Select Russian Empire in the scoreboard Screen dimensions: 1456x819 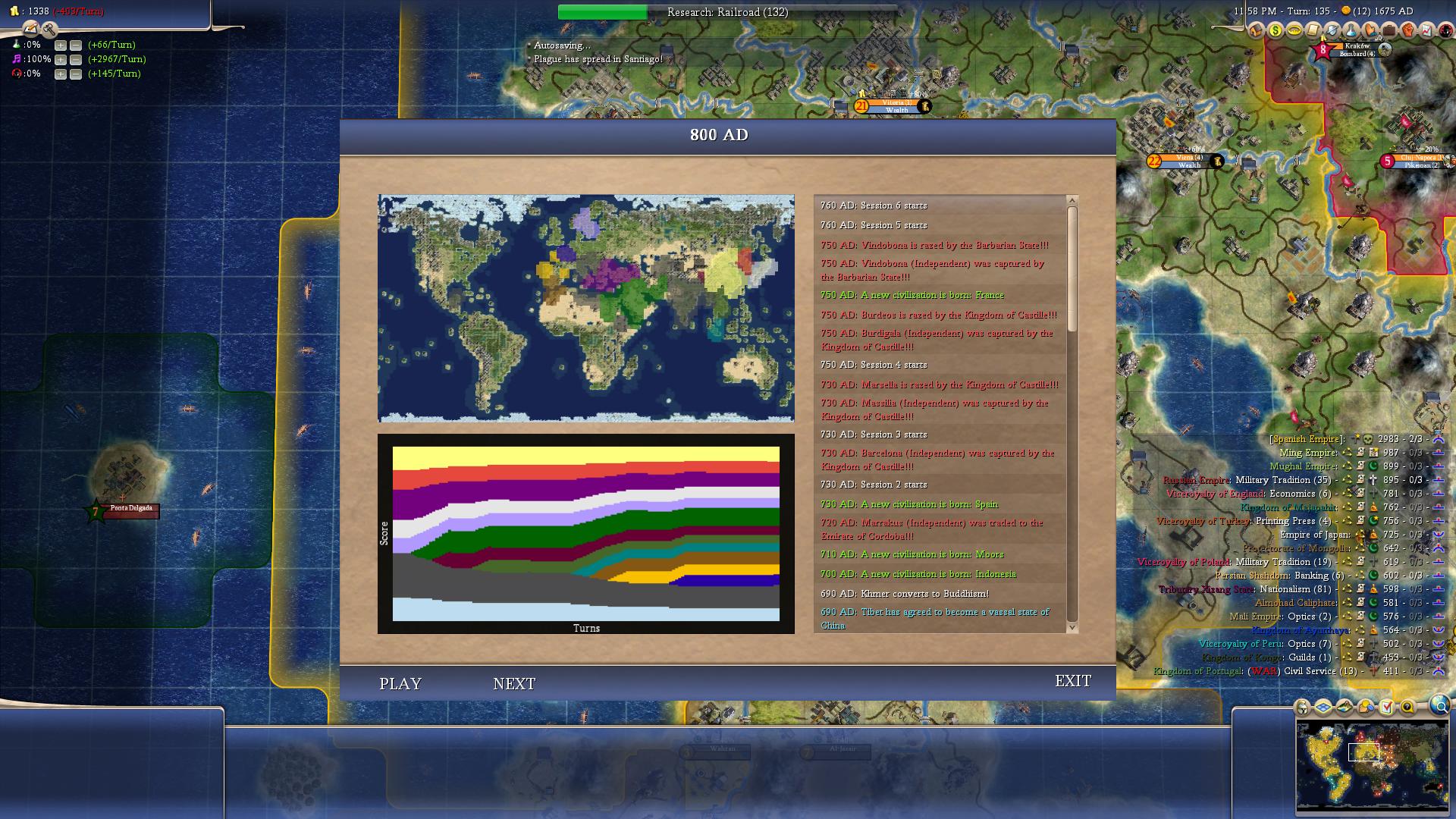[x=1304, y=480]
